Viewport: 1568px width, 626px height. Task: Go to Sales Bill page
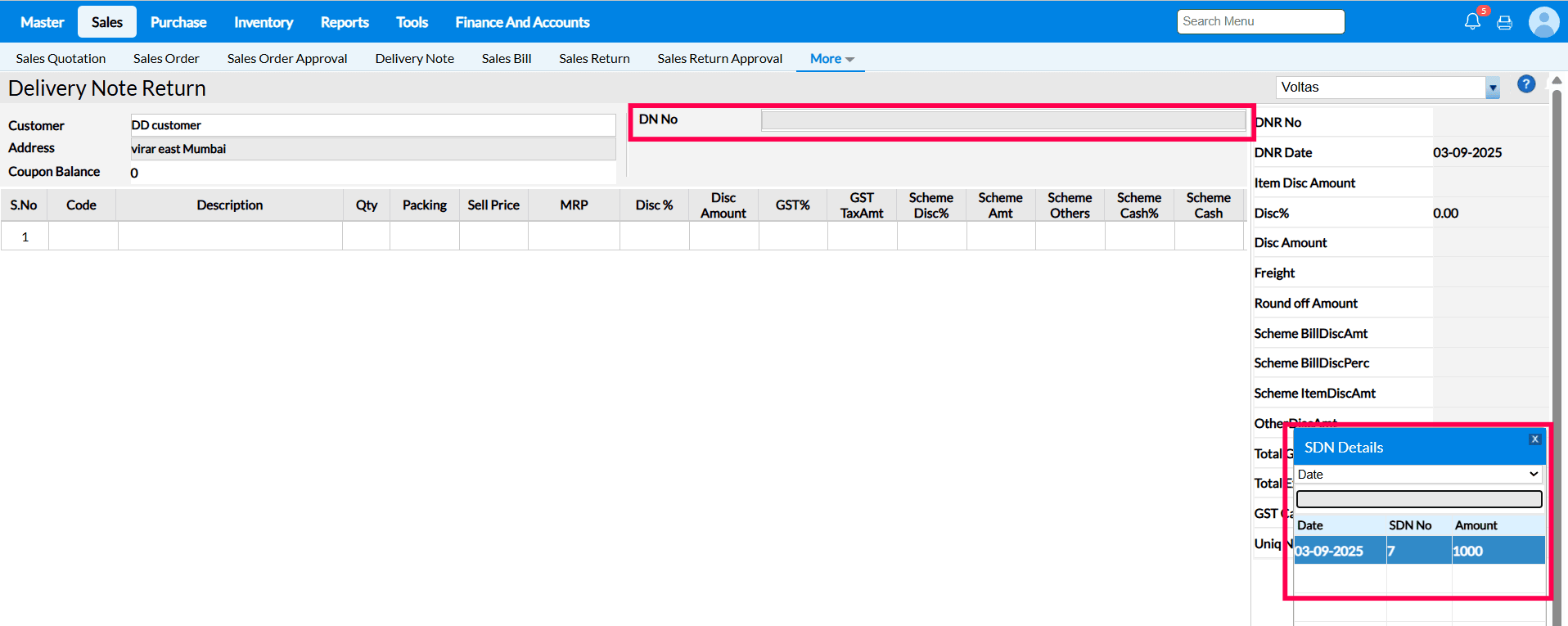506,59
